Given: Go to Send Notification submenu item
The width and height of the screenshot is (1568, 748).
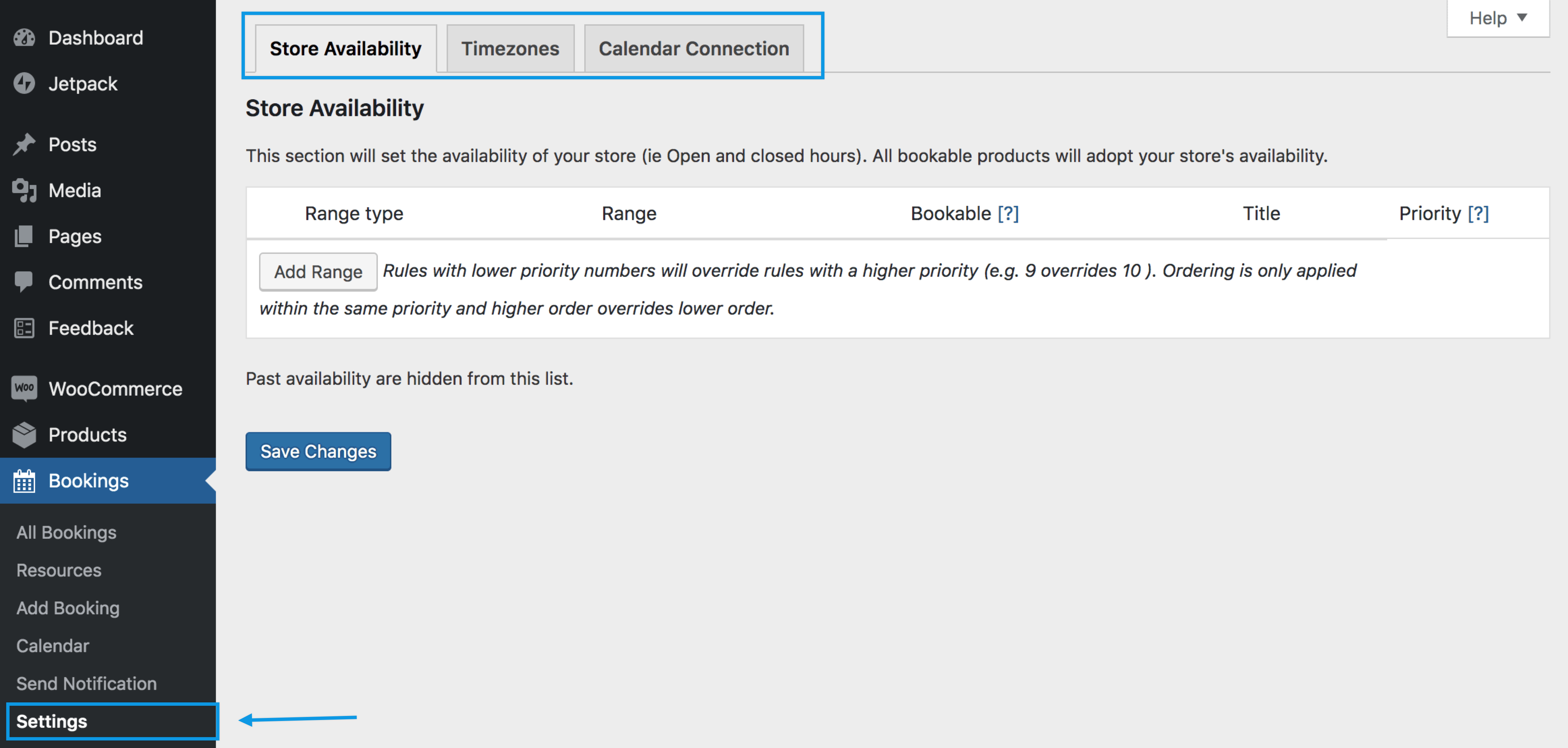Looking at the screenshot, I should pyautogui.click(x=86, y=684).
